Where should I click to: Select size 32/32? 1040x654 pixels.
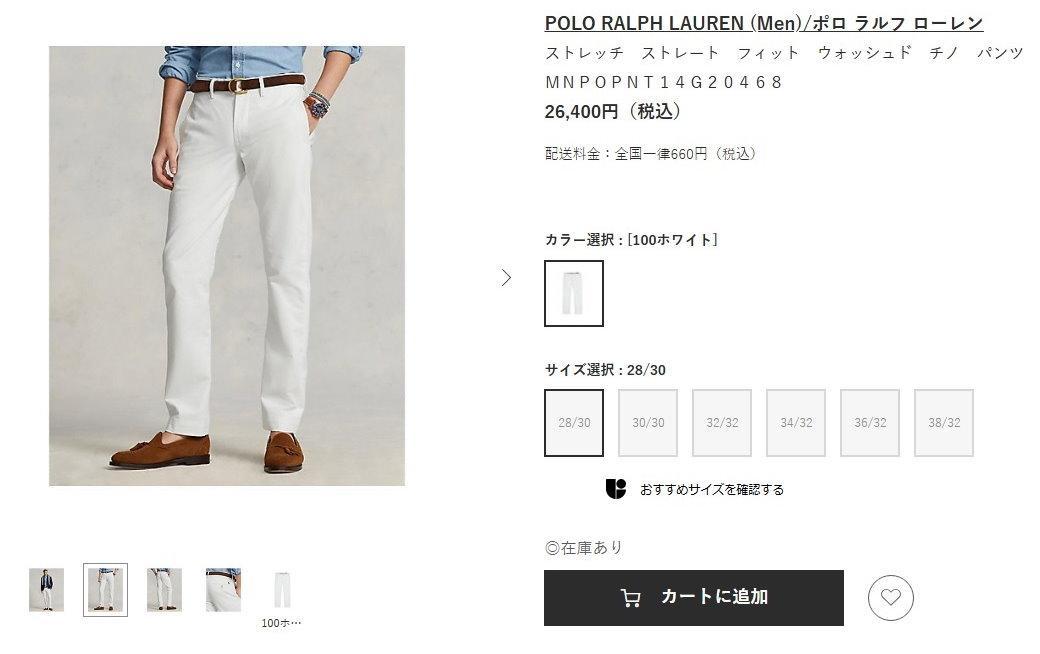722,423
